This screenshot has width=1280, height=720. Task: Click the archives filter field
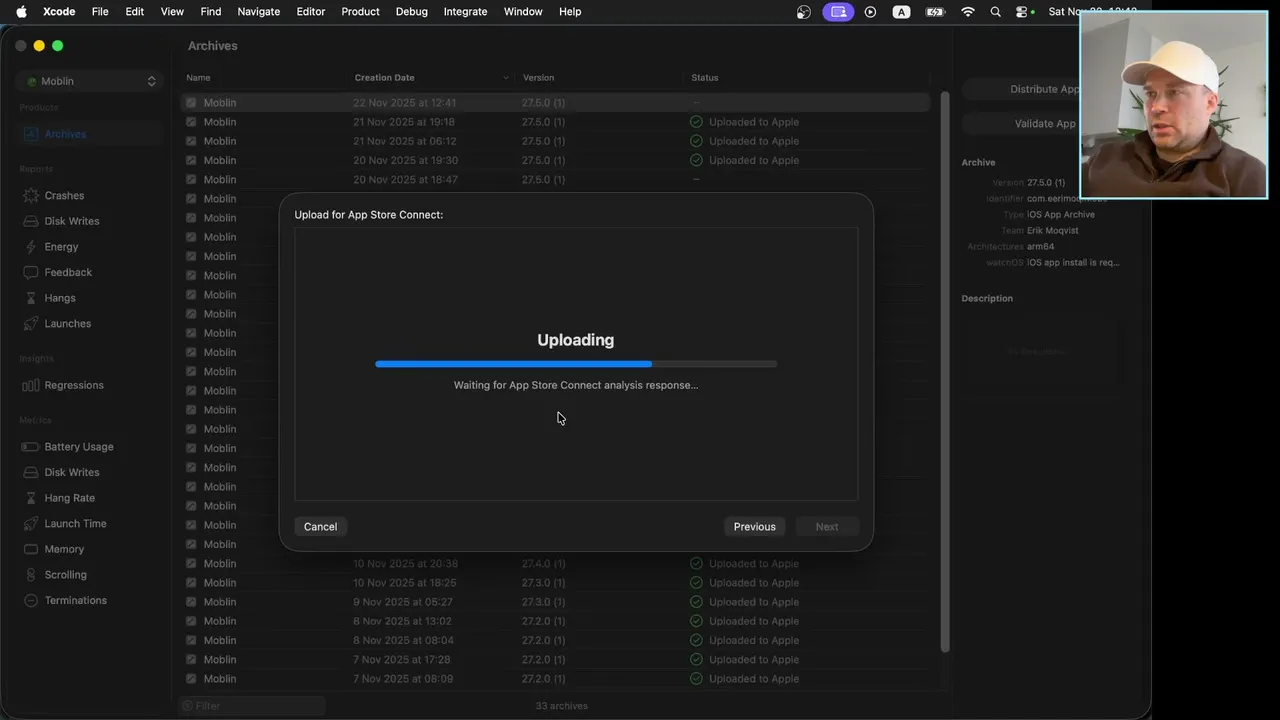pyautogui.click(x=252, y=706)
